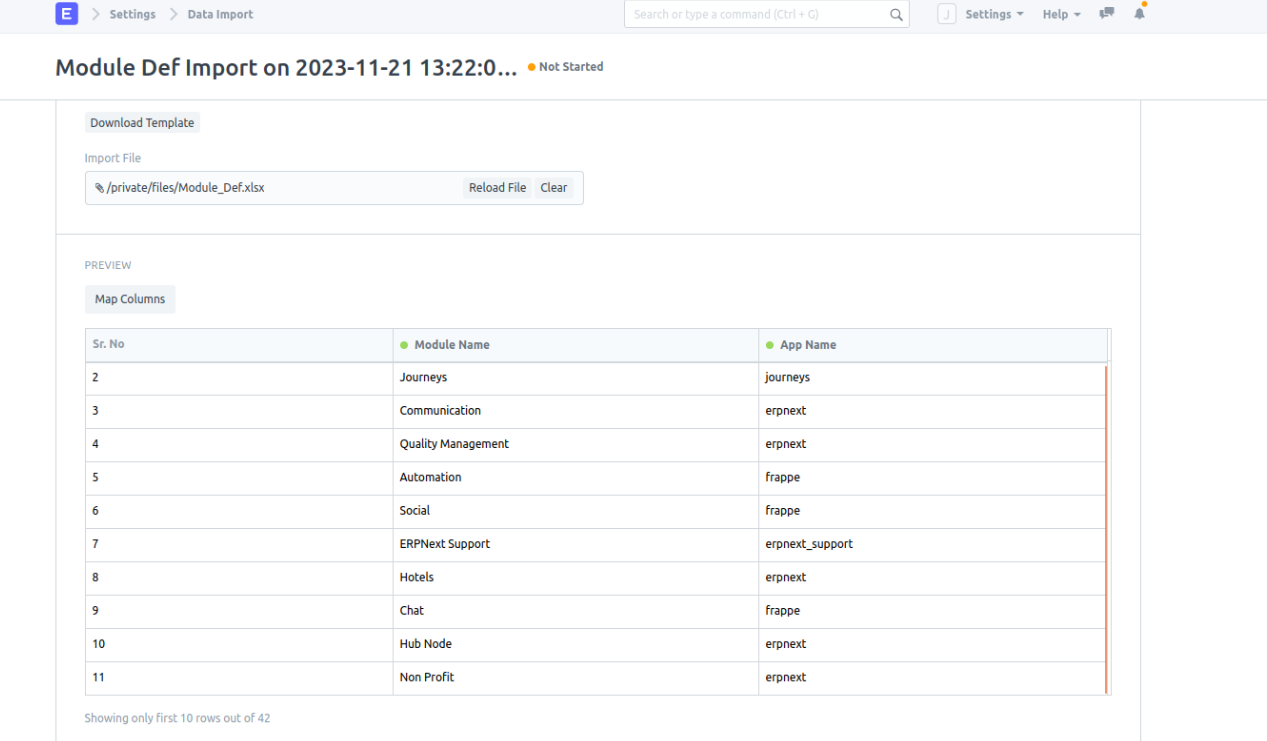Viewport: 1267px width, 741px height.
Task: Focus the search or command bar
Action: (767, 14)
